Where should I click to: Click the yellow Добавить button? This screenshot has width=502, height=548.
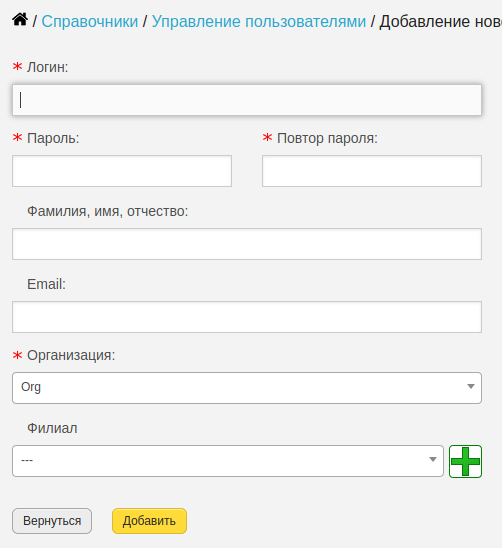(149, 521)
